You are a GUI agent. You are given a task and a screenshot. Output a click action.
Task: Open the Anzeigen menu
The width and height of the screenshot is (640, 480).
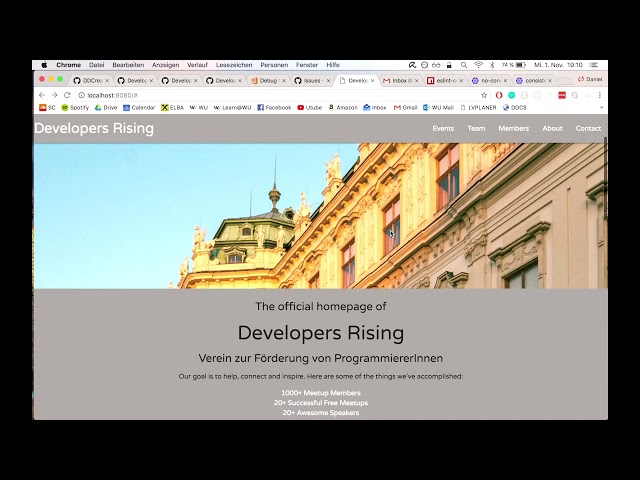[x=165, y=65]
